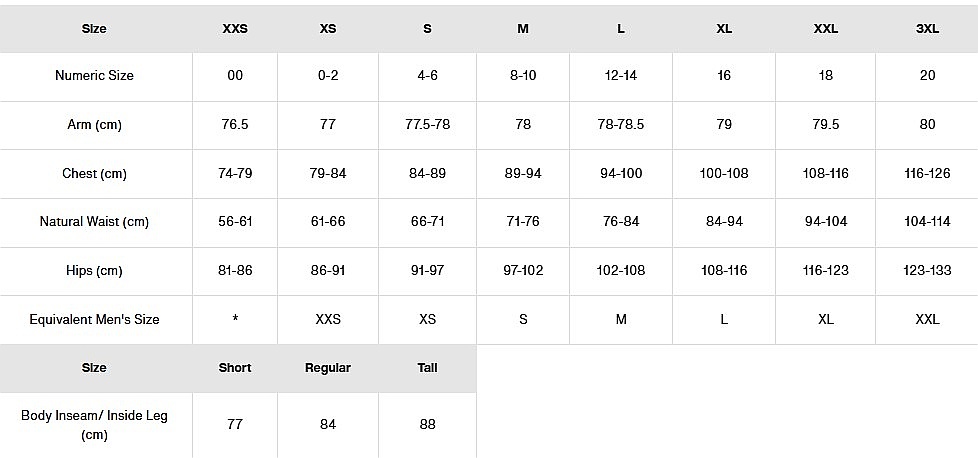Select arm measurement 77.5-78 cell

(x=427, y=125)
